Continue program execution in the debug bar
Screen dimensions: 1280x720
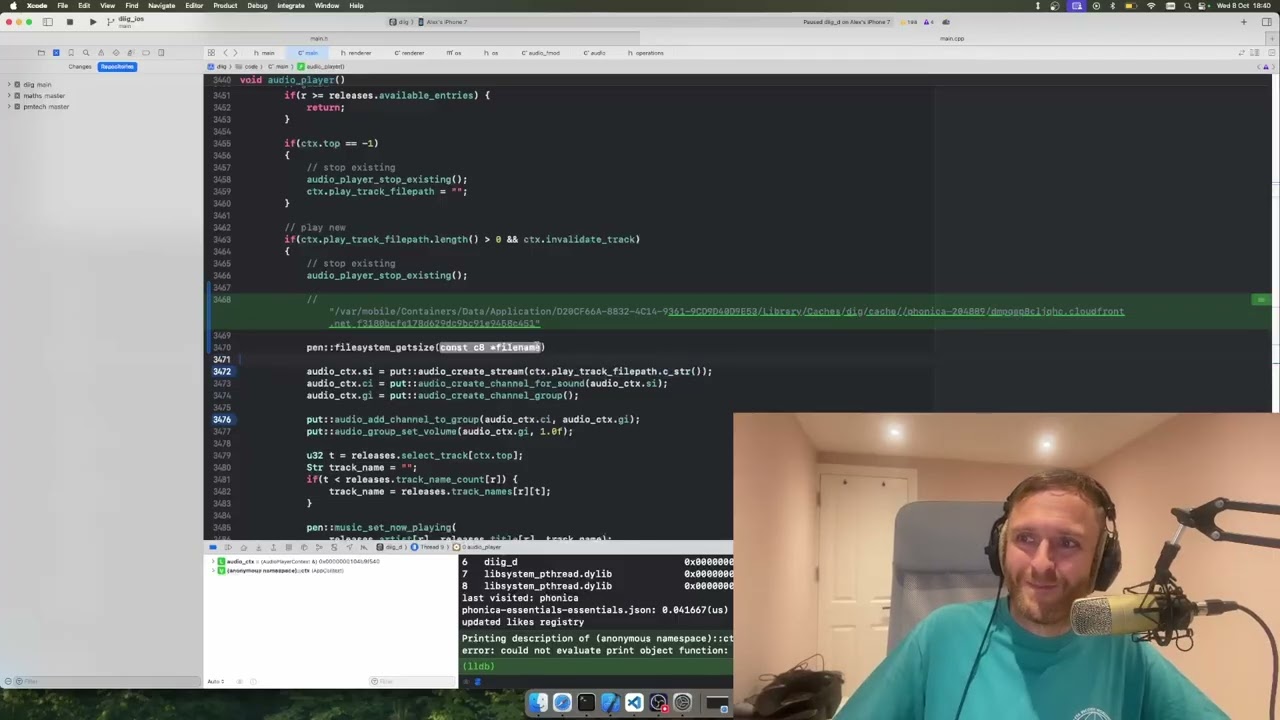pyautogui.click(x=229, y=547)
